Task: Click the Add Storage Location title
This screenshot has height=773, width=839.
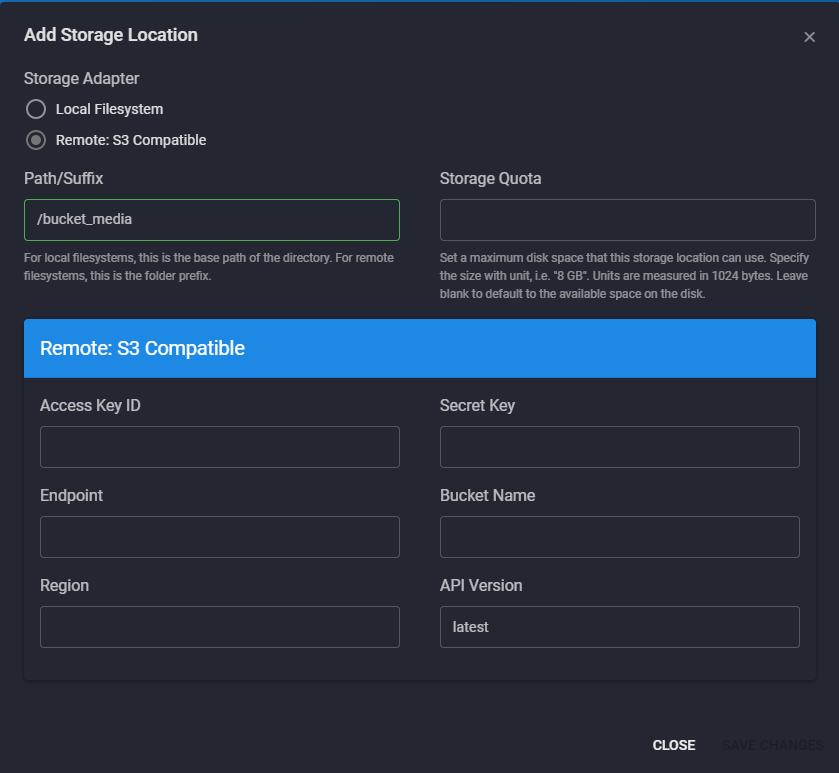Action: point(111,35)
